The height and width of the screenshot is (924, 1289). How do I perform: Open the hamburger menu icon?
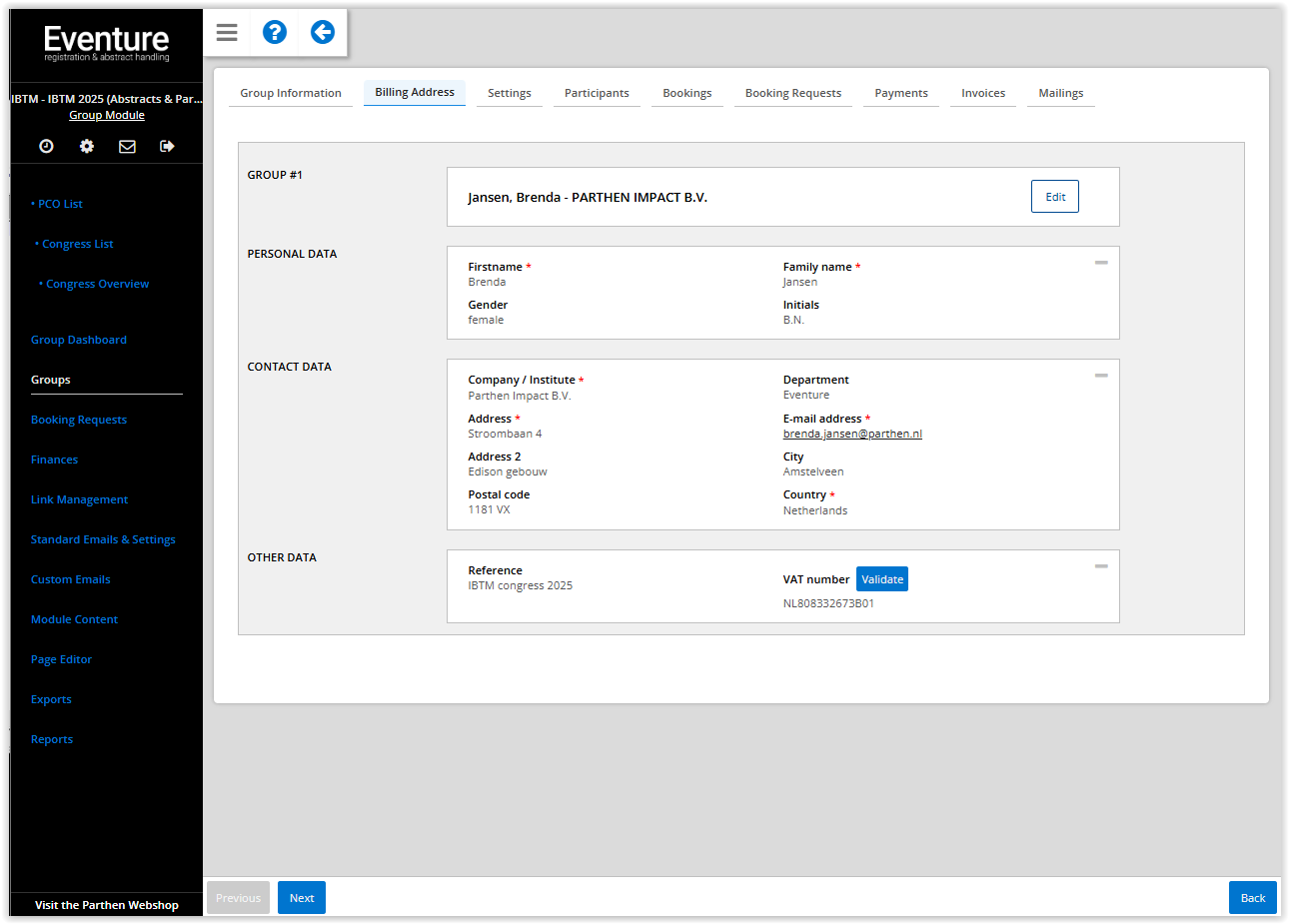point(227,32)
